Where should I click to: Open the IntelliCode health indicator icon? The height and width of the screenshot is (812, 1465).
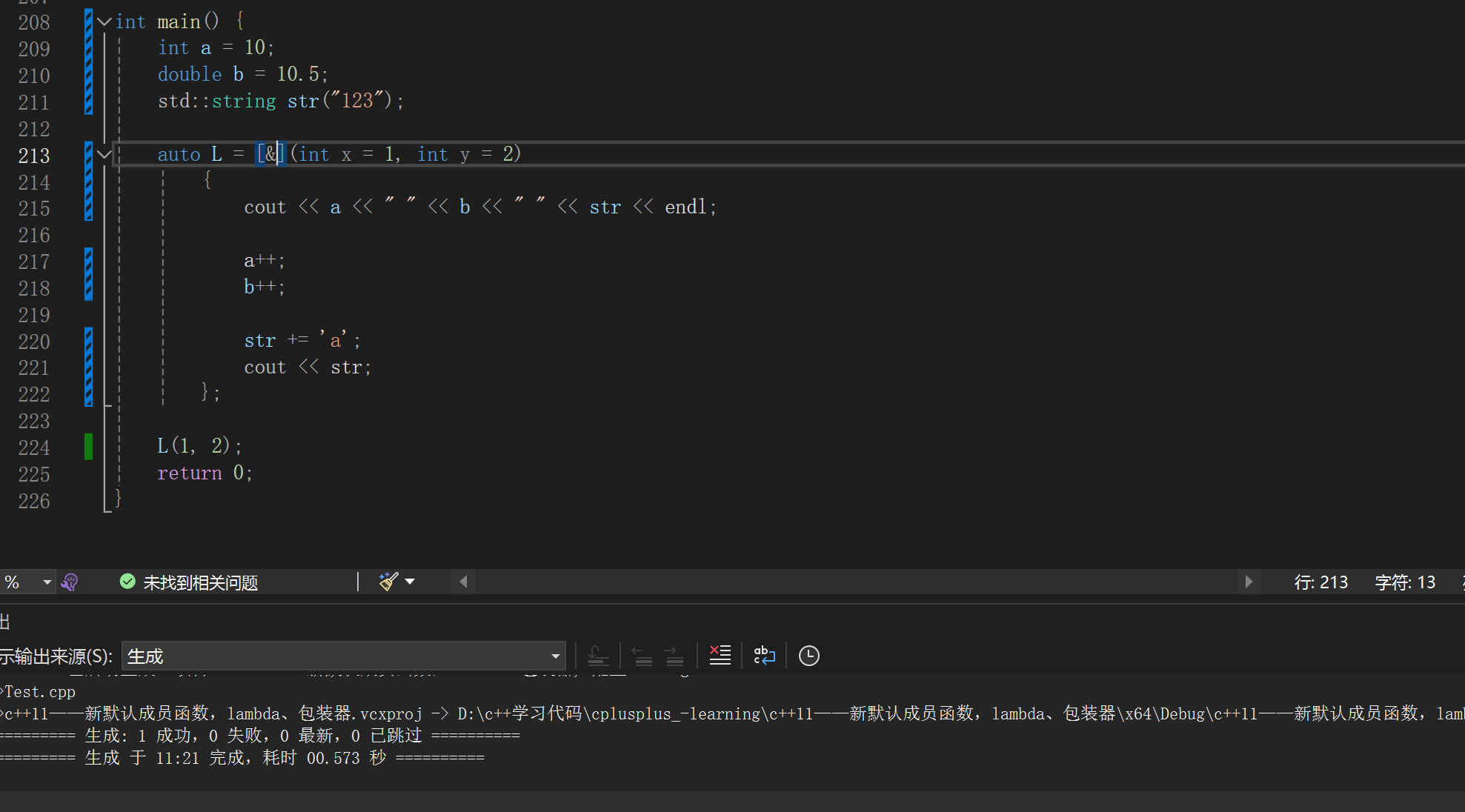(x=70, y=582)
